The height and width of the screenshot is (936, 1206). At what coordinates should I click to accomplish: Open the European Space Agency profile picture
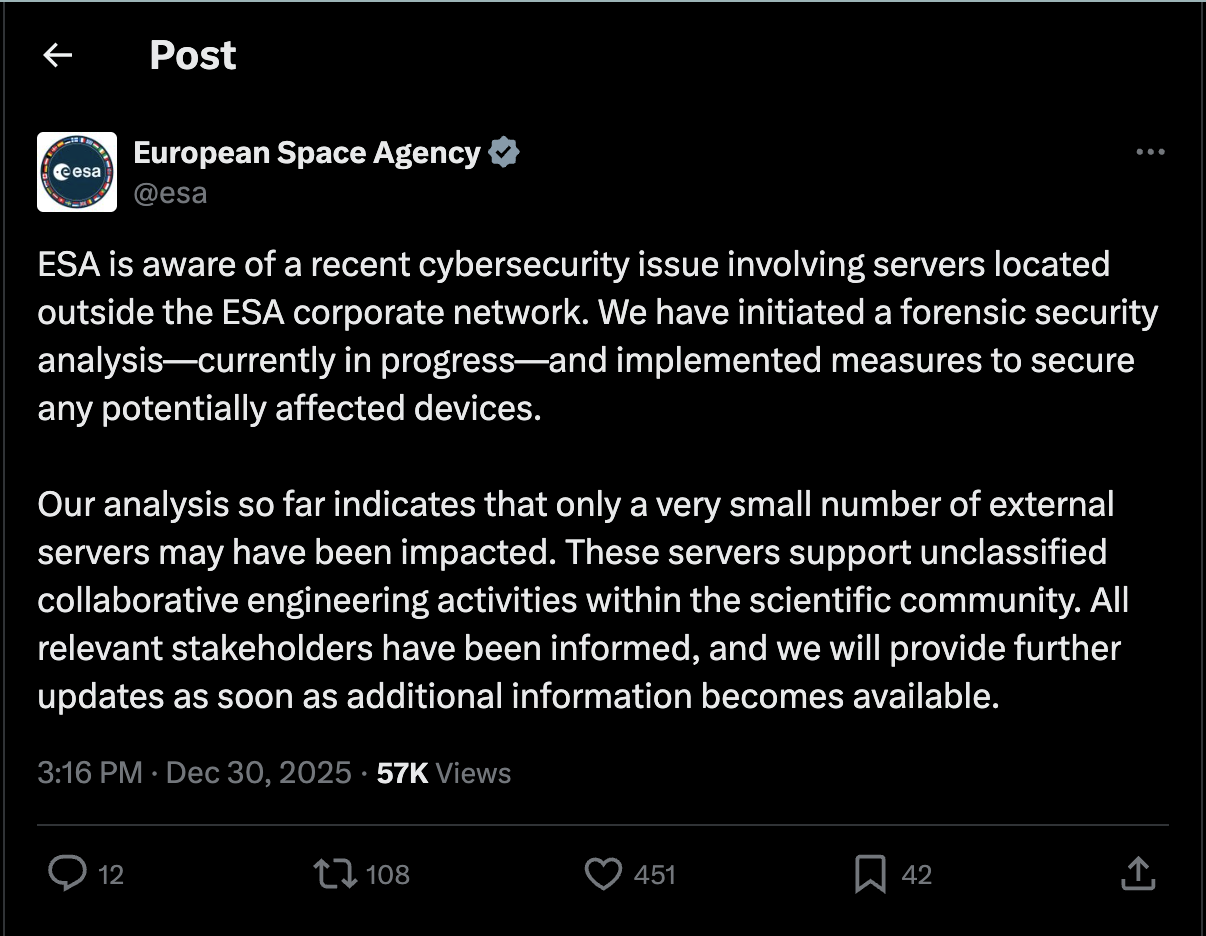(77, 171)
